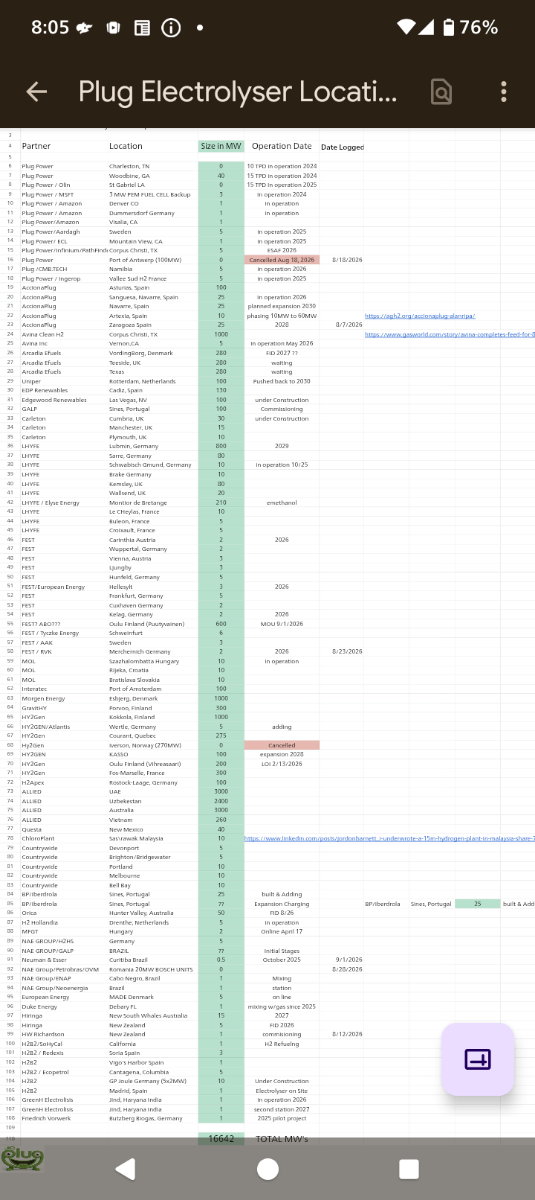Tap the Android home navigation button
The image size is (535, 1200).
coord(267,1169)
